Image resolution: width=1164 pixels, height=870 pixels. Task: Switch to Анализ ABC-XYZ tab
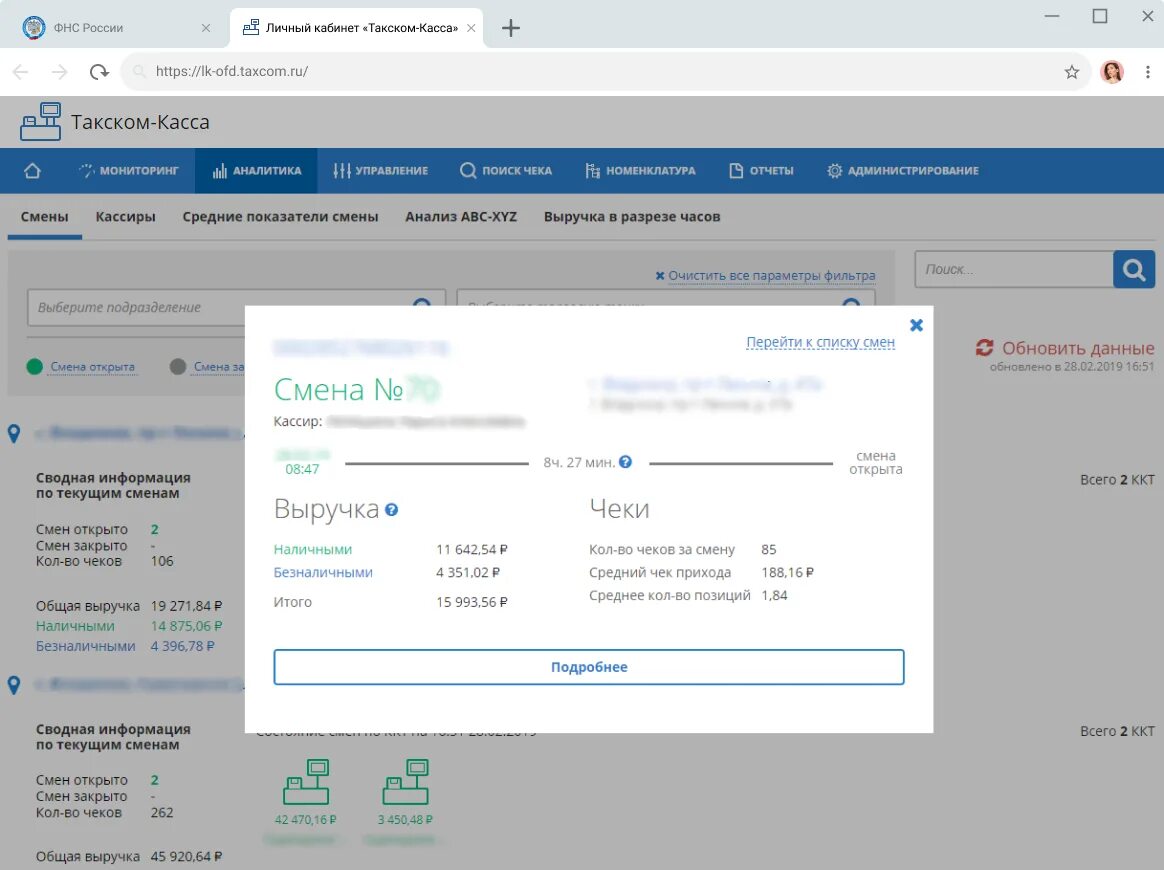[x=461, y=217]
